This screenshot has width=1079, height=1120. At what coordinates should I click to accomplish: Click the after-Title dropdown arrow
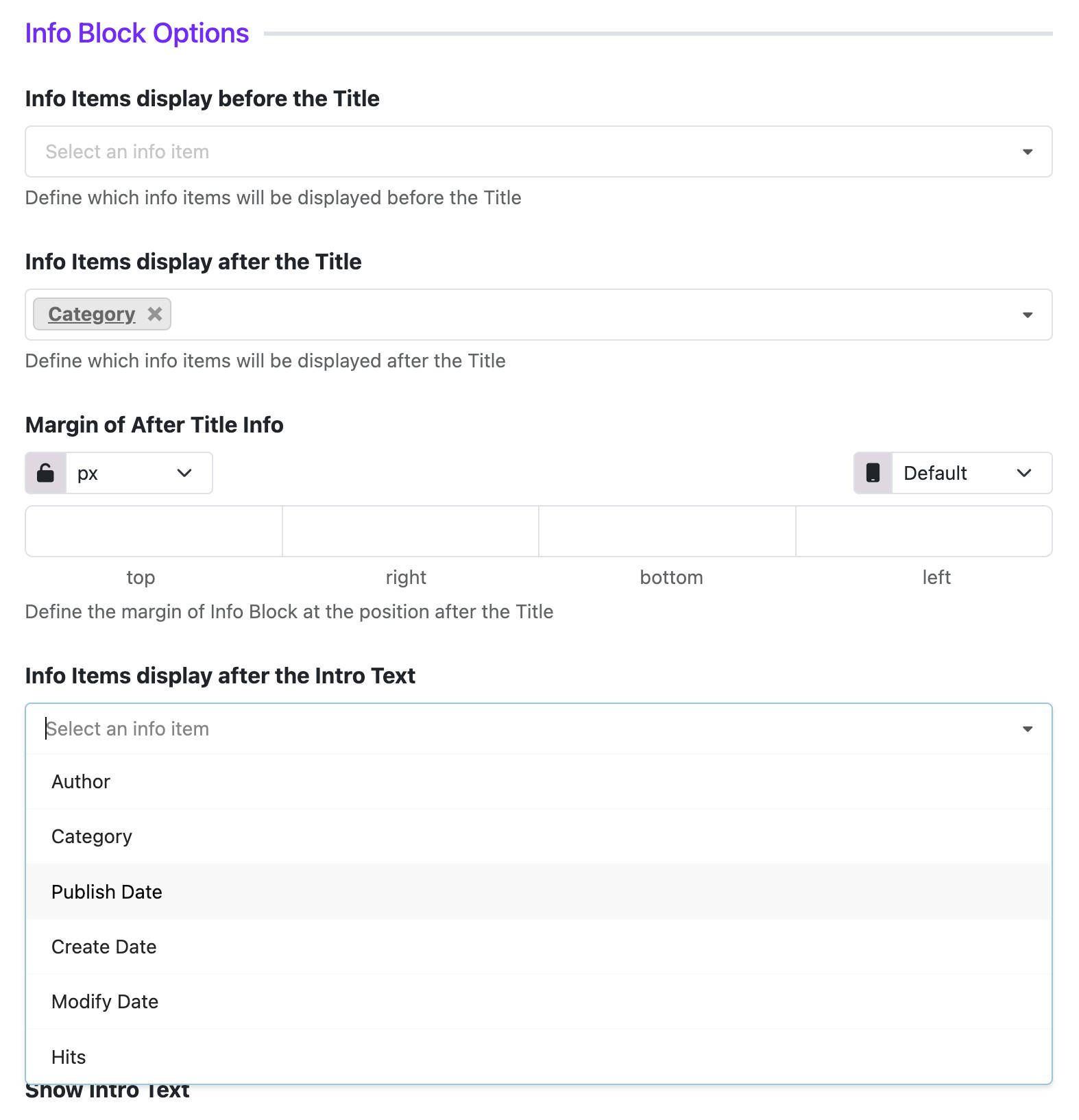click(x=1027, y=315)
